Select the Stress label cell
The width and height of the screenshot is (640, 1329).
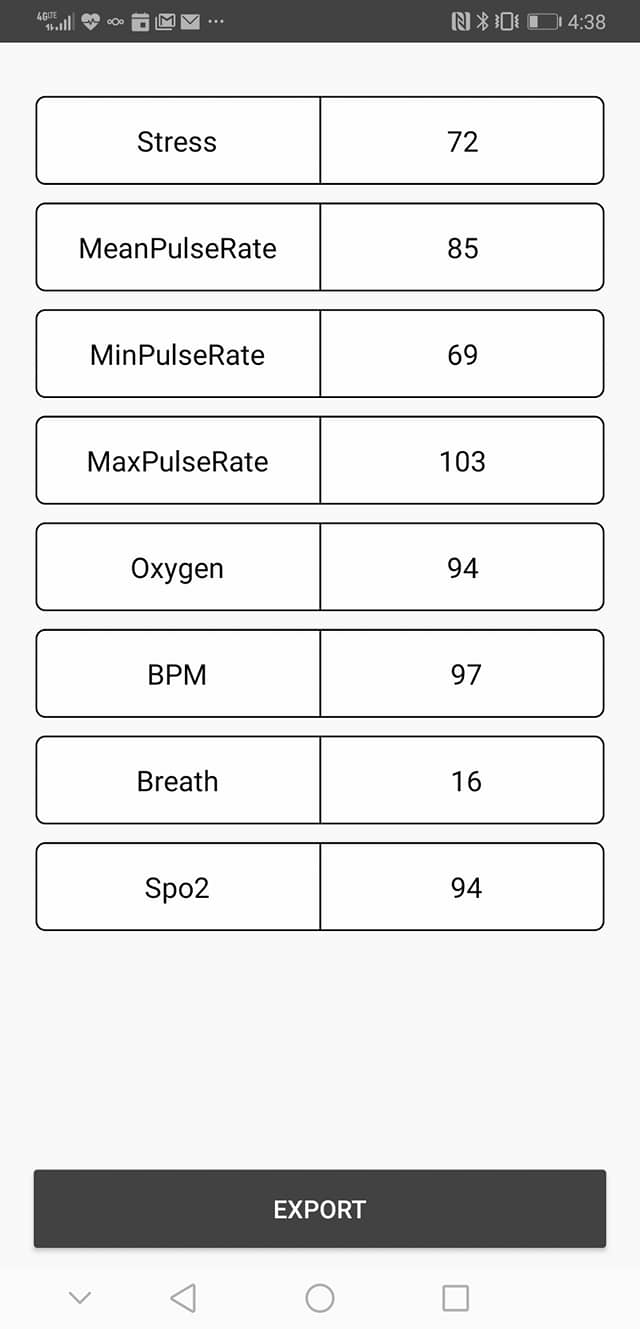click(x=178, y=141)
